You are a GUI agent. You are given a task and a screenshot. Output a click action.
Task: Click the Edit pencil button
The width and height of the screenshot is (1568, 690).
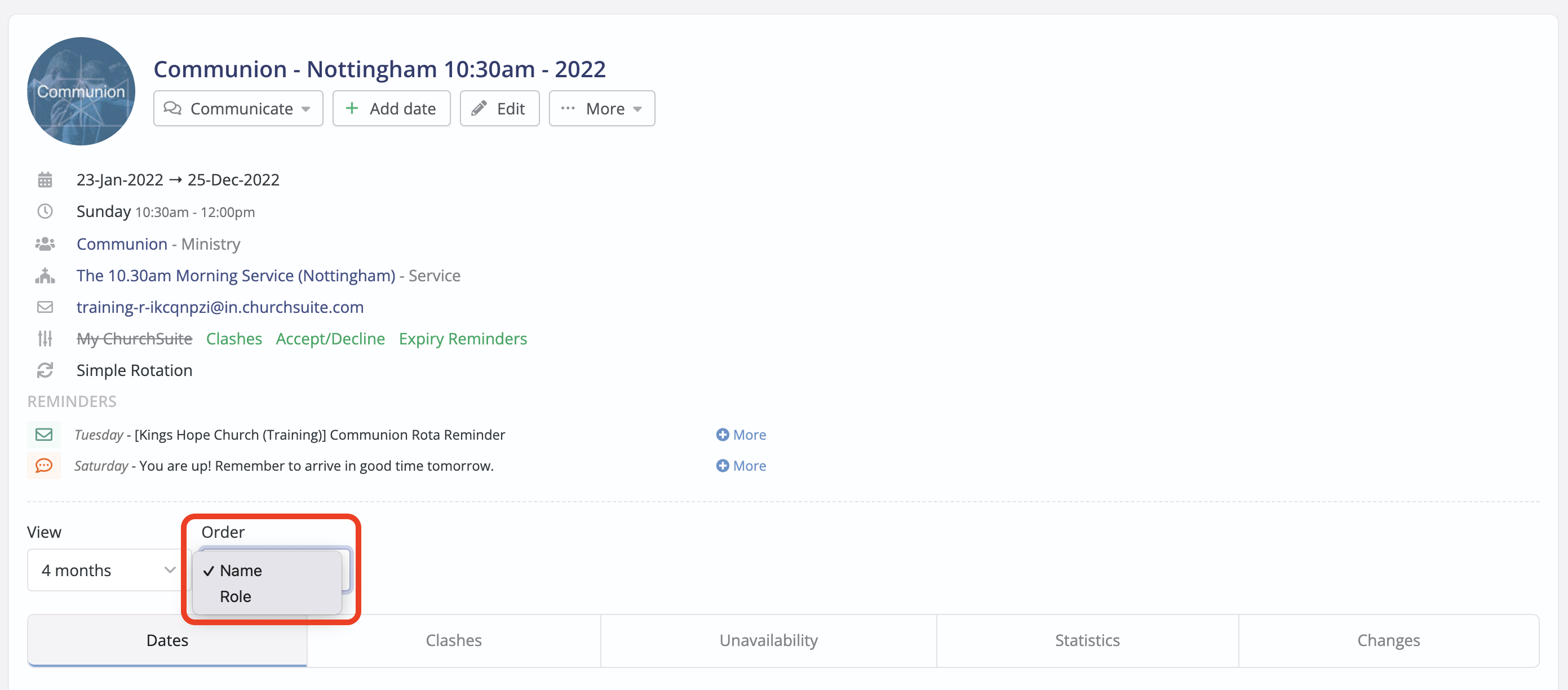(x=499, y=108)
